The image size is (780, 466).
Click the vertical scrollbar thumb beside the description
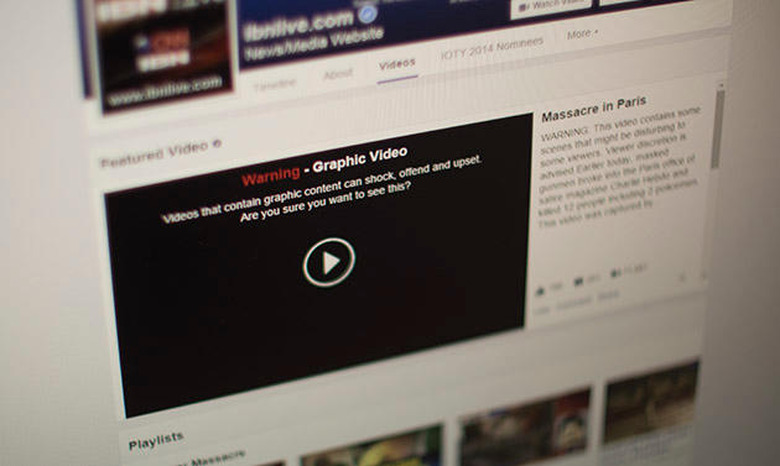click(x=717, y=128)
